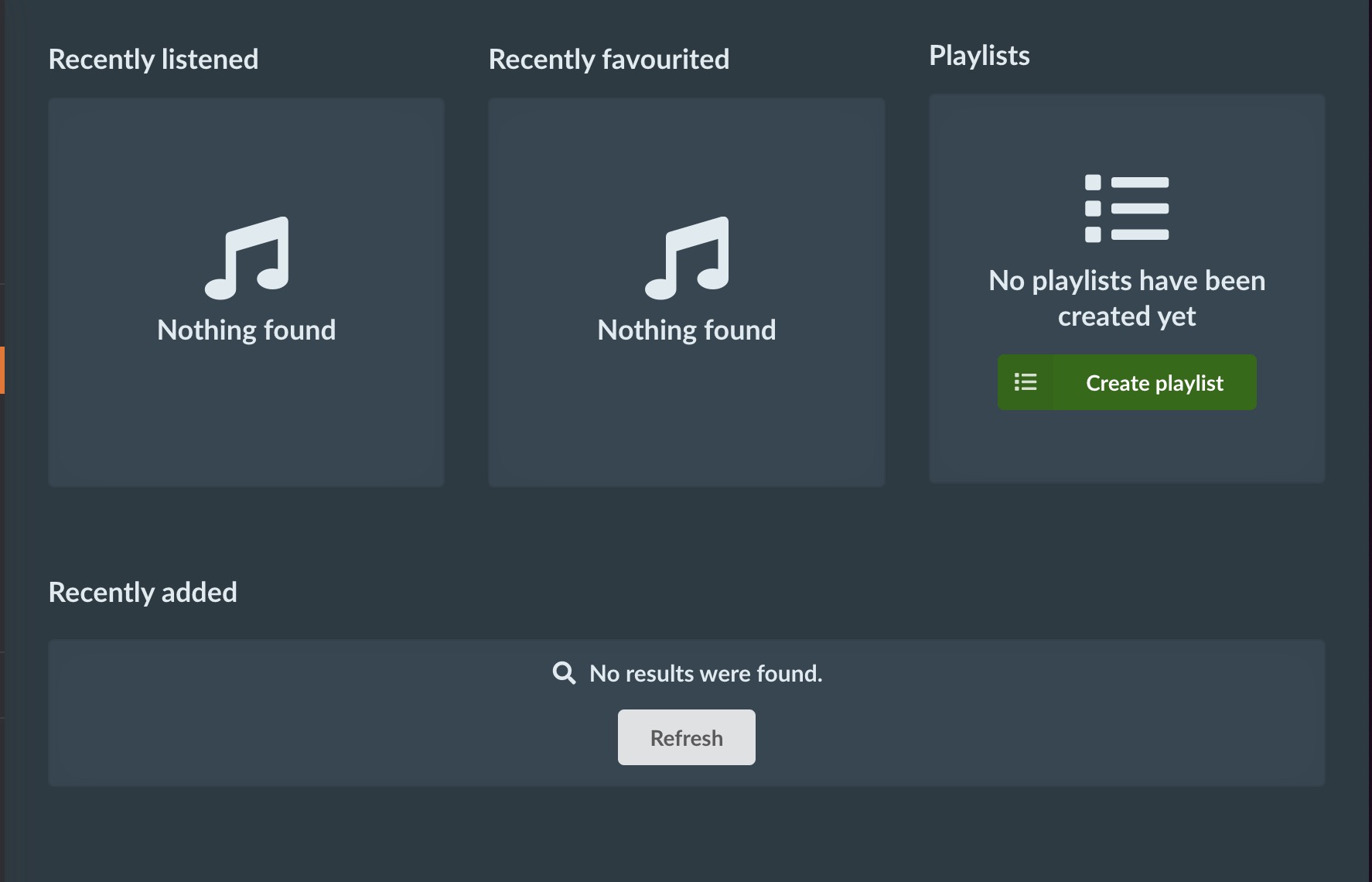The height and width of the screenshot is (882, 1372).
Task: Click the large playlist list icon in Playlists panel
Action: point(1127,207)
